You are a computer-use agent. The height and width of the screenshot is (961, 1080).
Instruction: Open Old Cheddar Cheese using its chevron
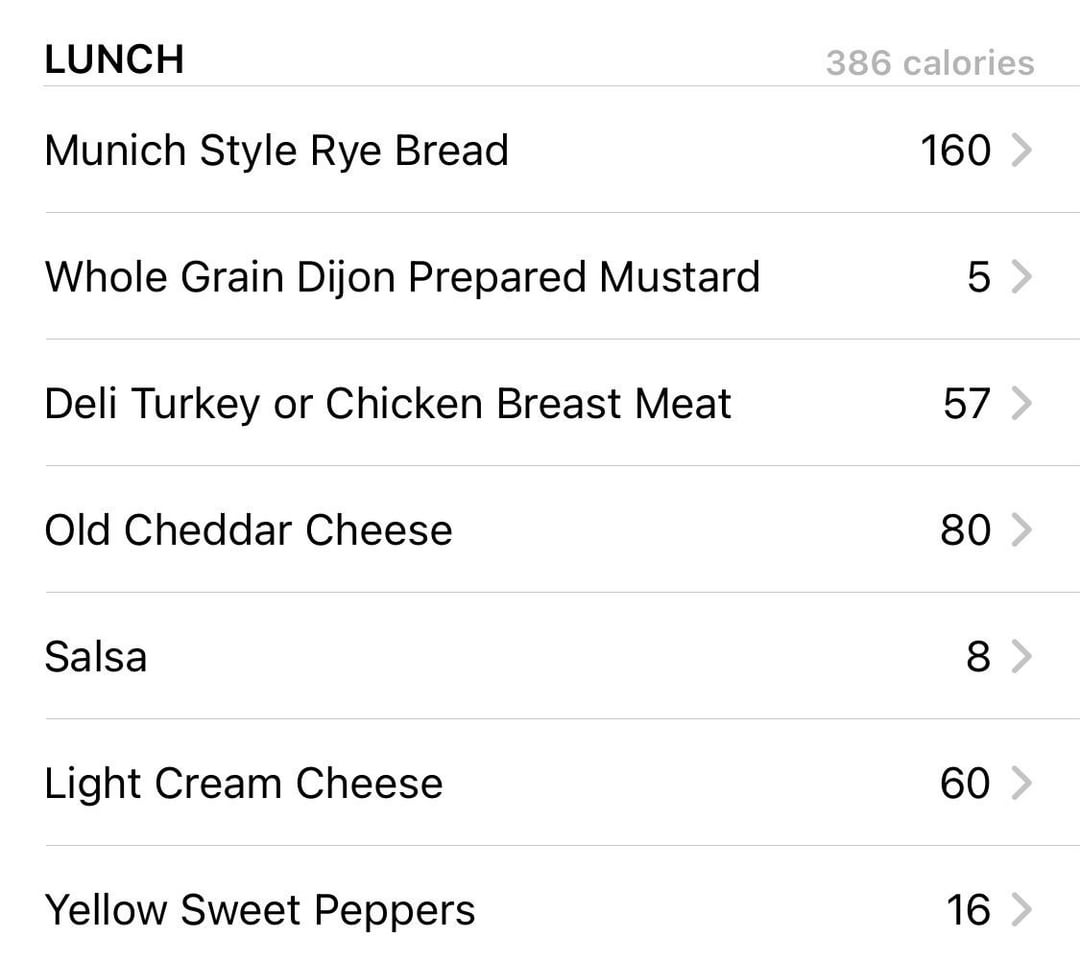click(x=1021, y=530)
